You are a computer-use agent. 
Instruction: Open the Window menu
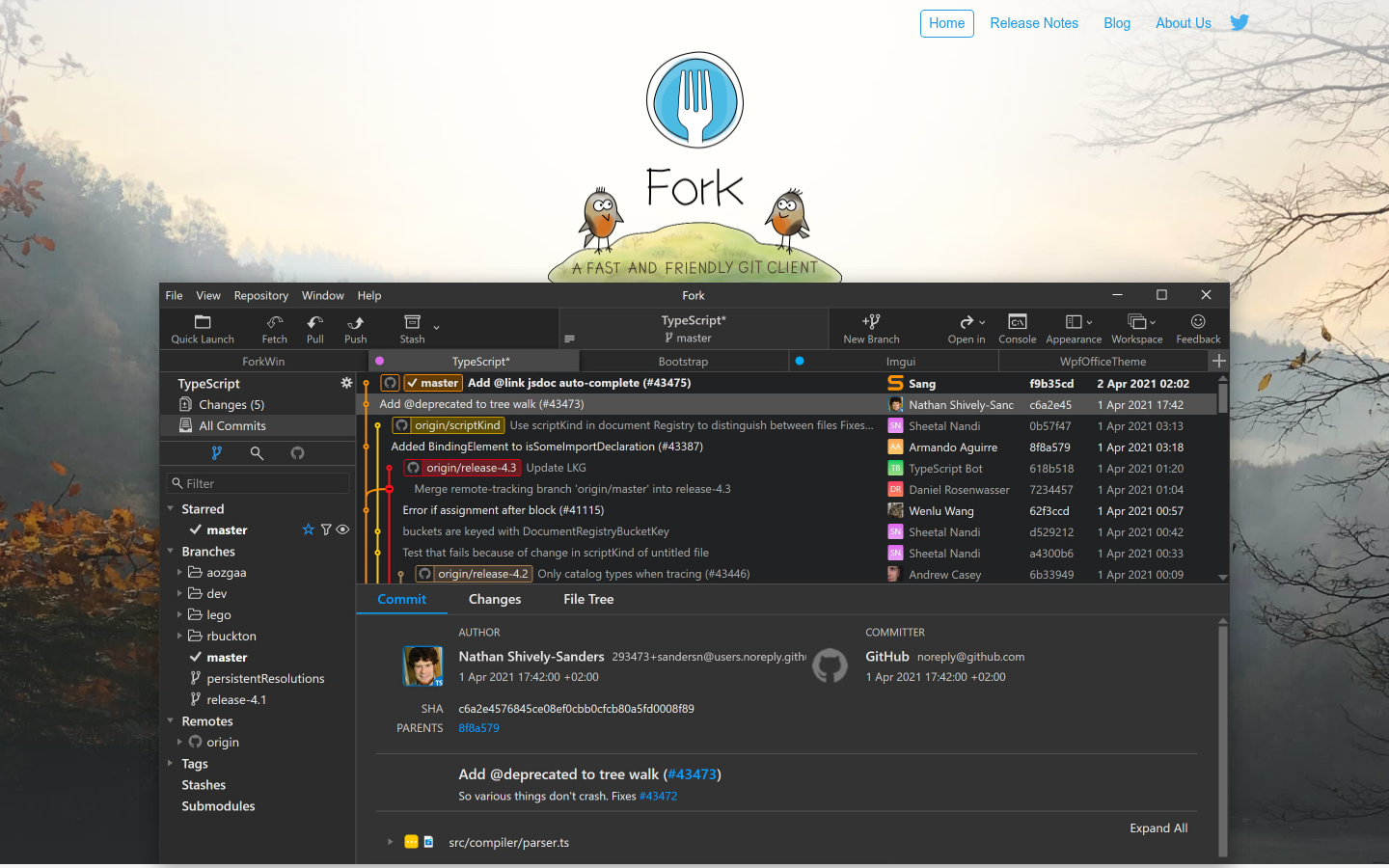(323, 295)
